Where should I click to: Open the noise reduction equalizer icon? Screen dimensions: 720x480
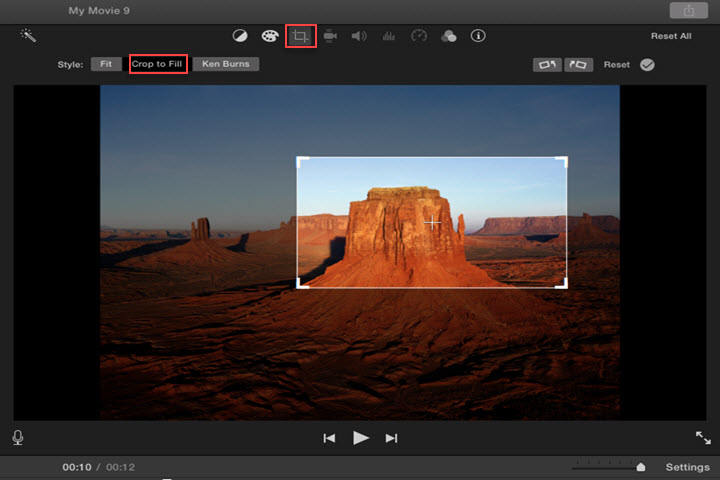[389, 36]
